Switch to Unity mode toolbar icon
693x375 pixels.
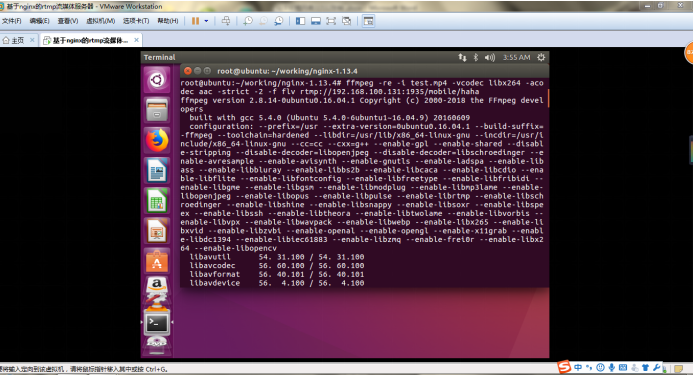pyautogui.click(x=346, y=21)
